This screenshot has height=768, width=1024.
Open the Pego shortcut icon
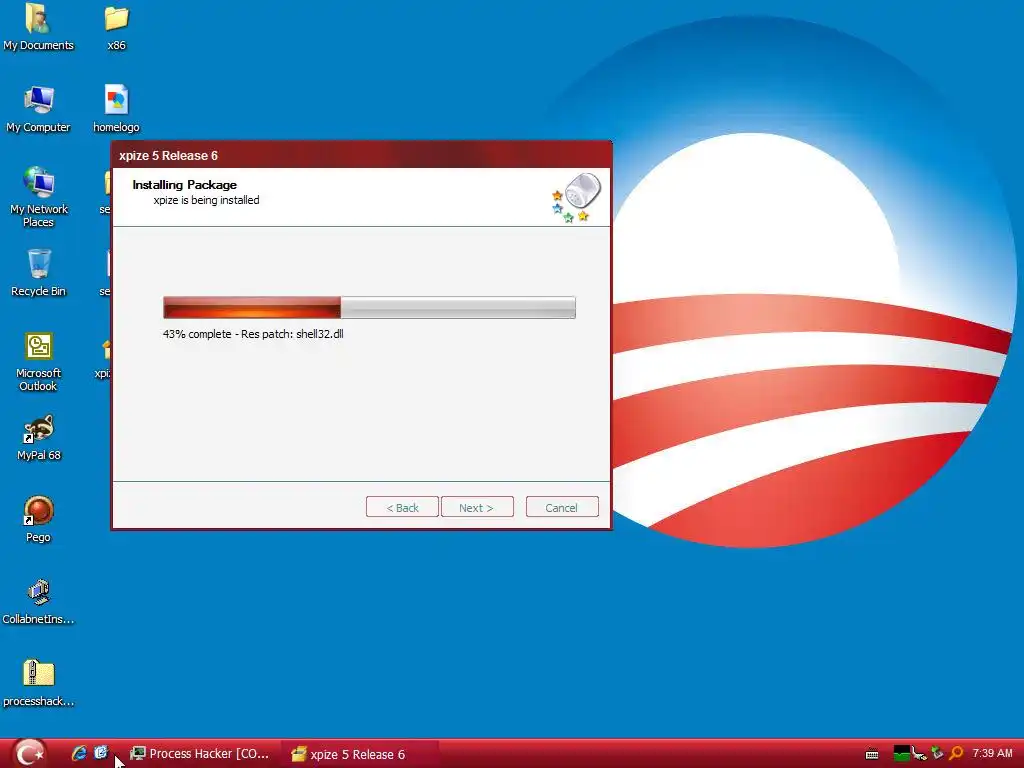click(x=39, y=519)
